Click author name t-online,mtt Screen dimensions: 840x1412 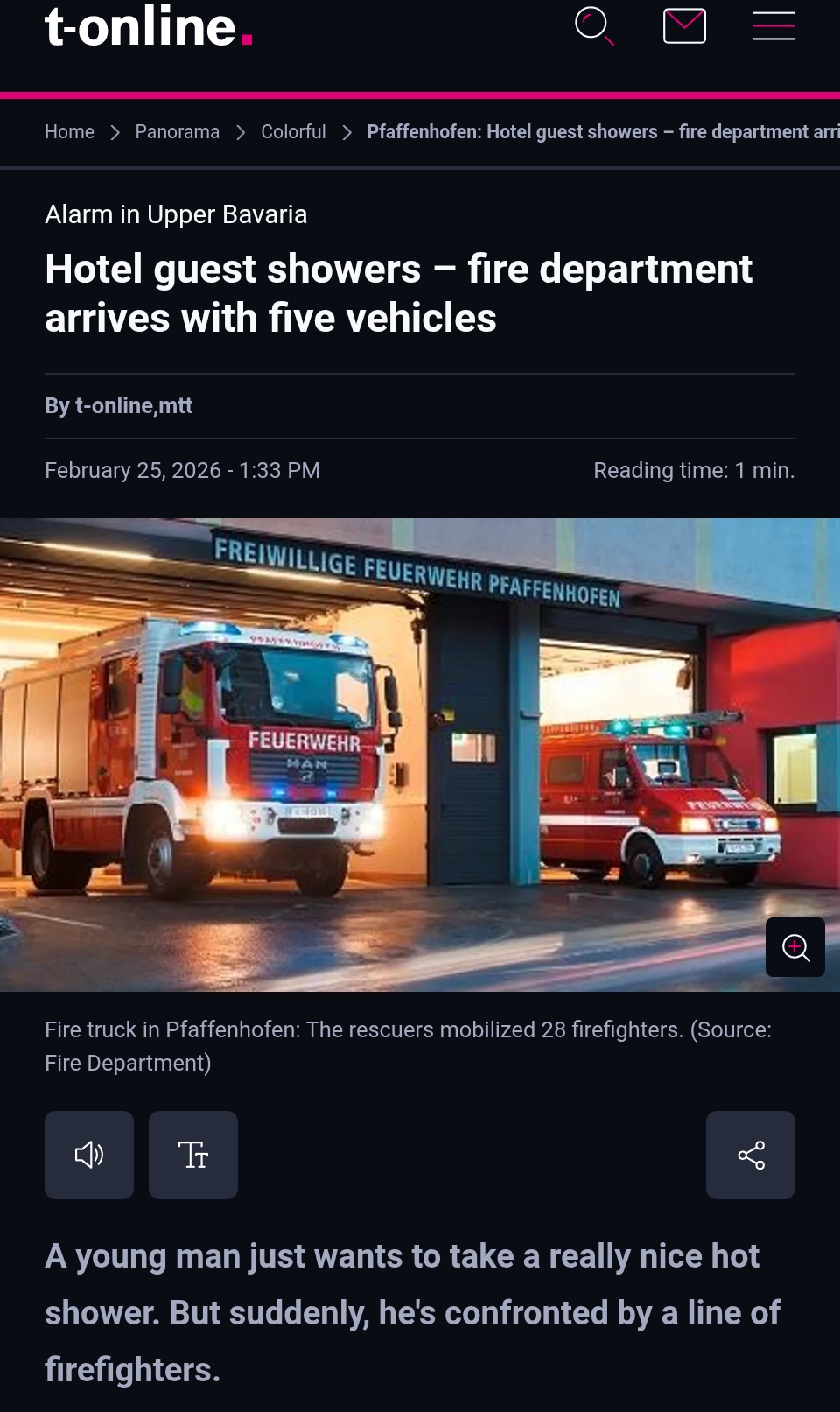point(134,405)
